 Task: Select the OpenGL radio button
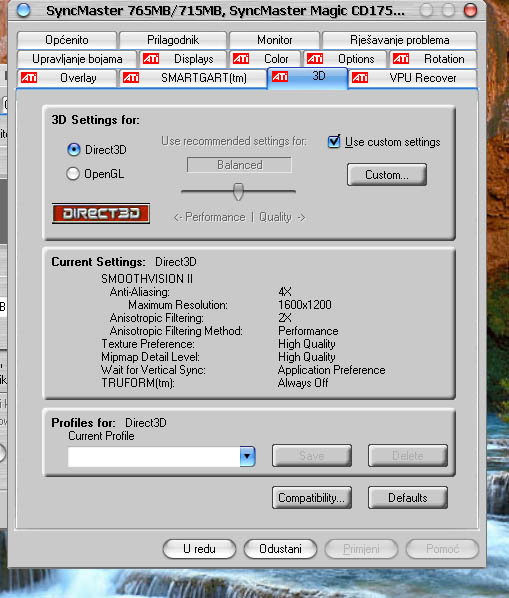73,174
